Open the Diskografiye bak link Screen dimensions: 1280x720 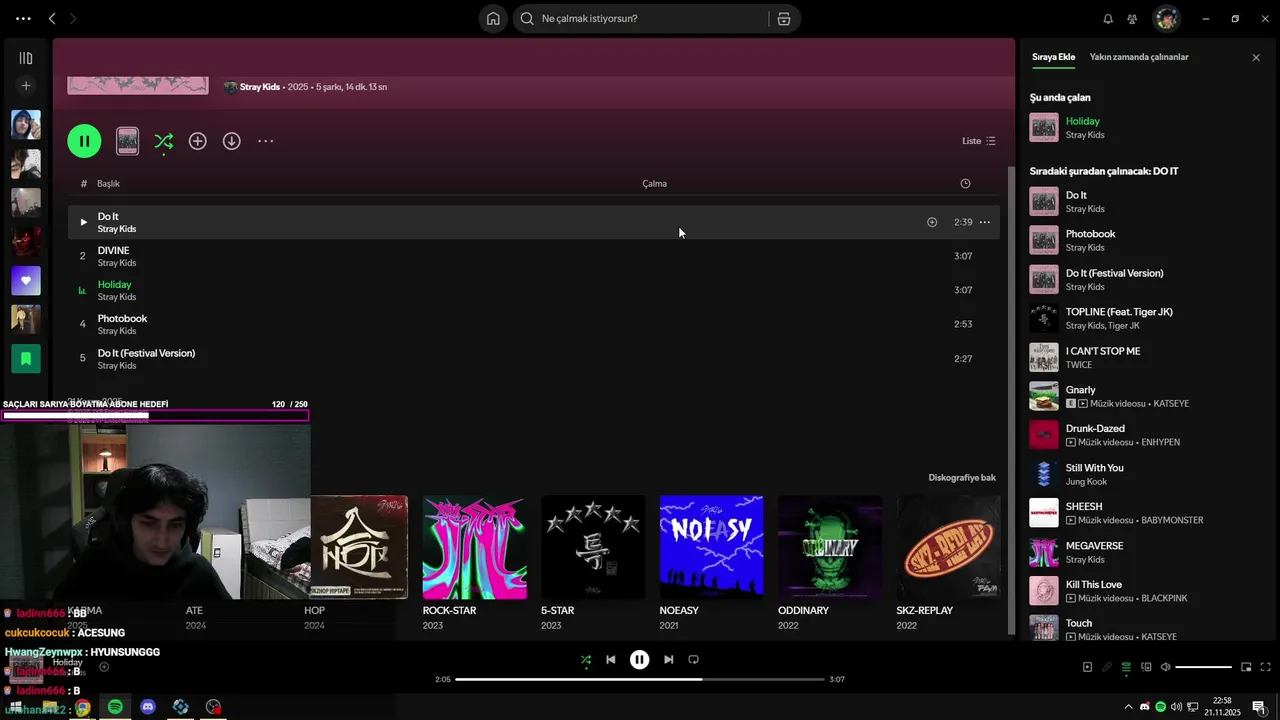962,477
